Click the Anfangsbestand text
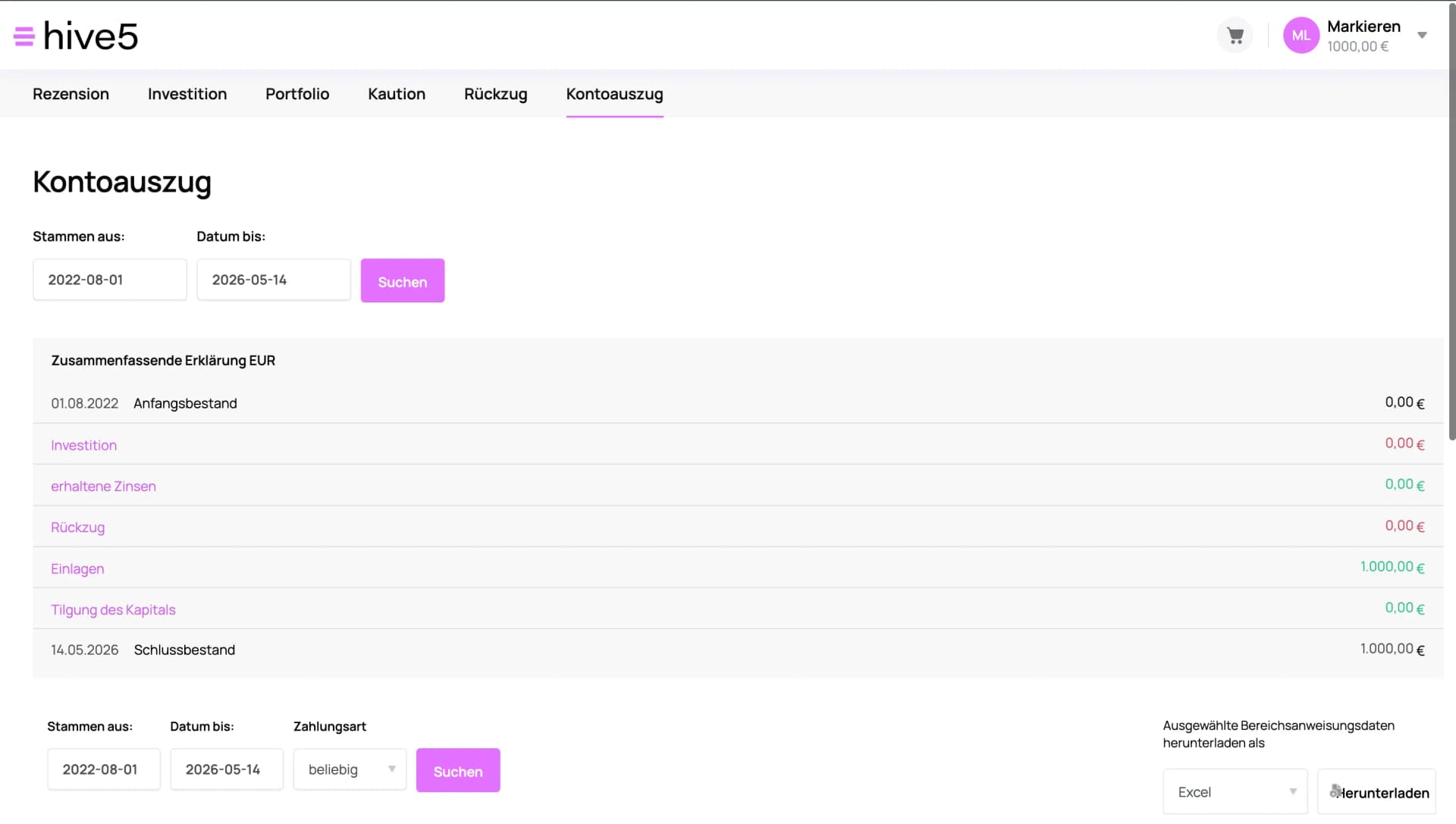Viewport: 1456px width, 824px height. (185, 404)
